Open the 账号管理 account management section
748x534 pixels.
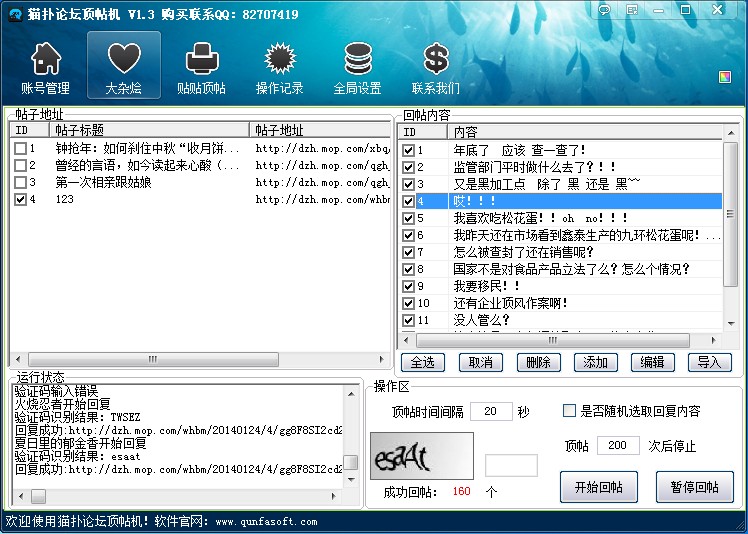(45, 68)
